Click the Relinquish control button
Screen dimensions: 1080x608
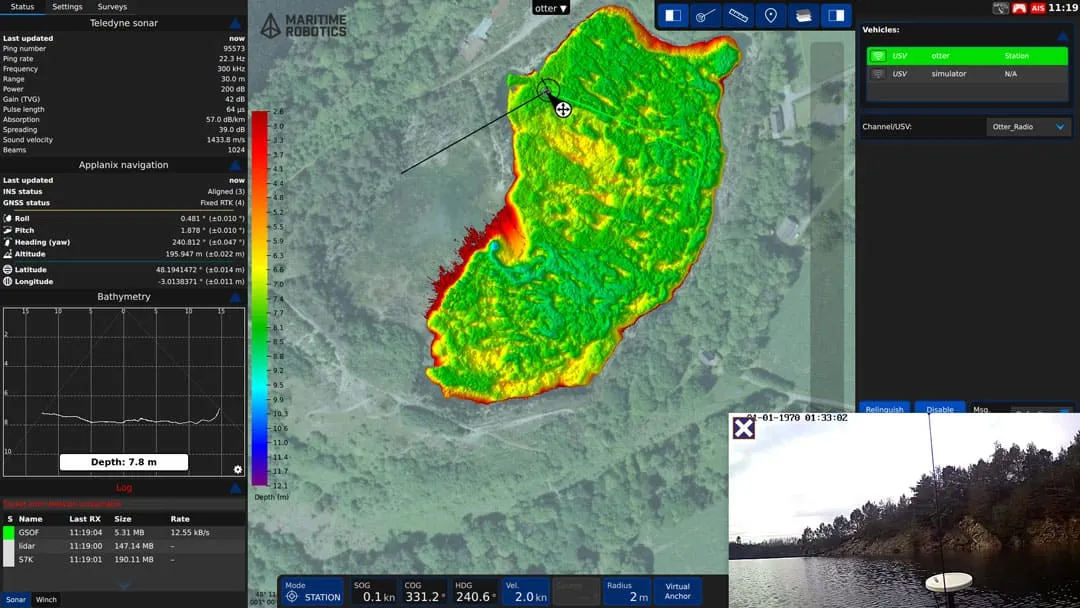[885, 409]
